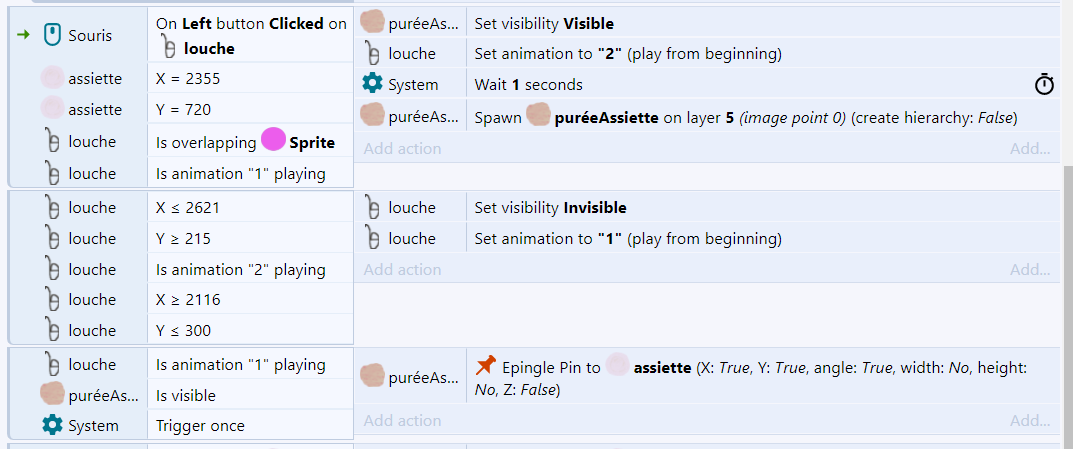Screen dimensions: 1073x449
Task: Click the assiette icon in X = 2355
Action: 52,79
